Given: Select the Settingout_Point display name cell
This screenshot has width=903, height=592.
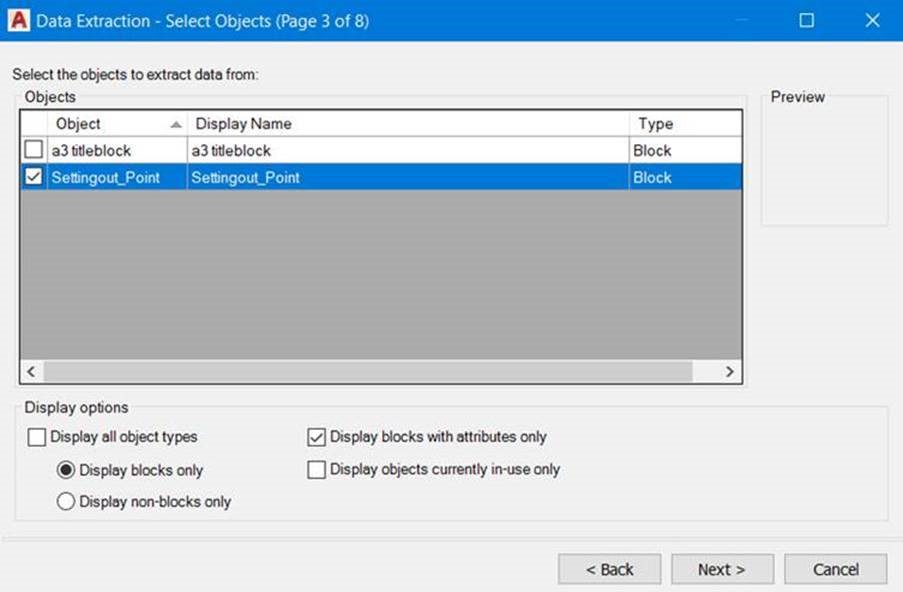Looking at the screenshot, I should 408,177.
